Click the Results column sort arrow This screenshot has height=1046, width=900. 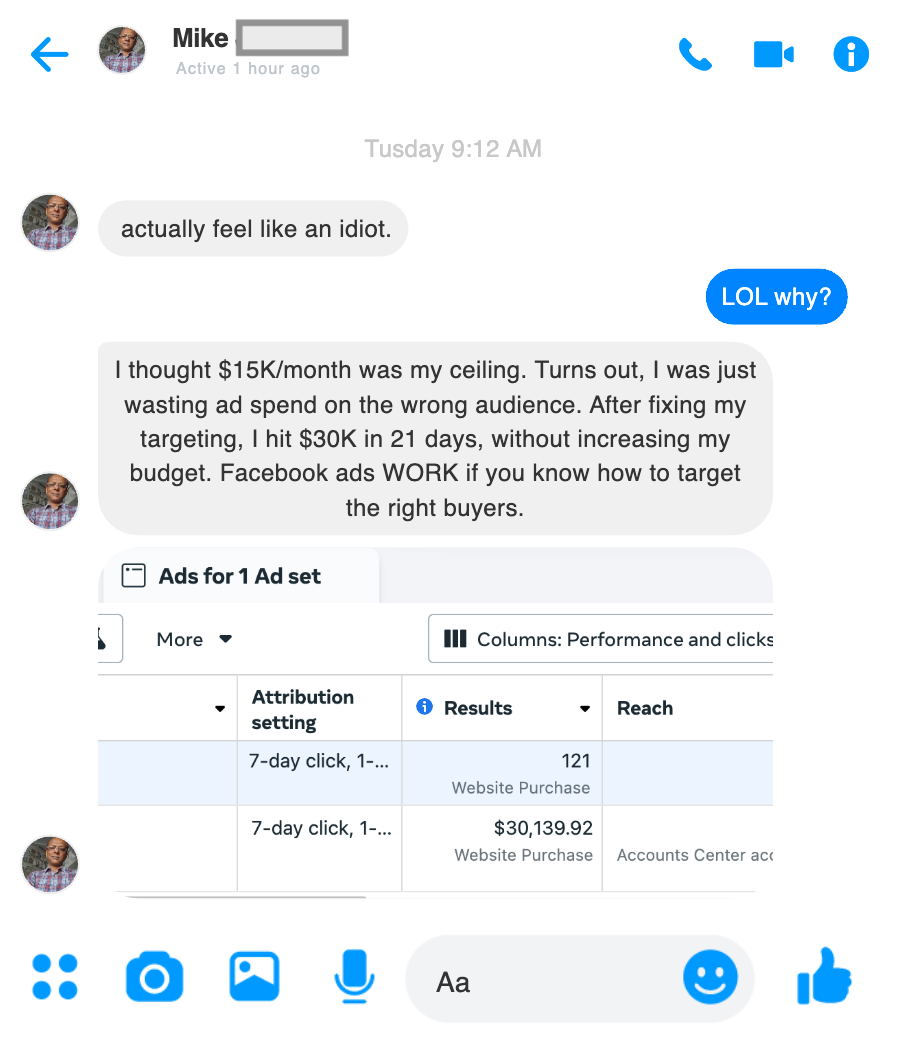pos(585,709)
